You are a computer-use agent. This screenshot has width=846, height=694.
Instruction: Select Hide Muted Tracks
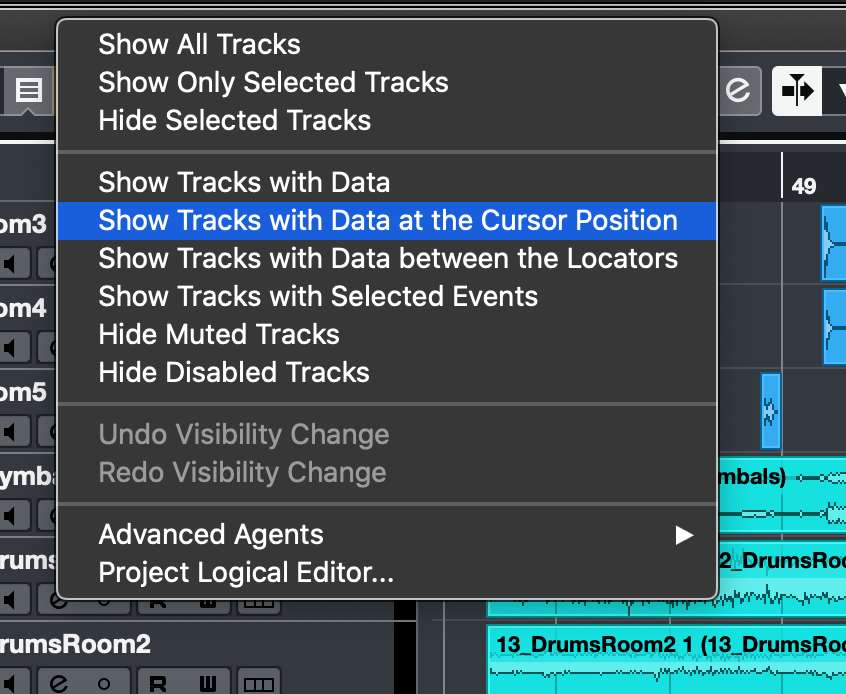[x=218, y=334]
